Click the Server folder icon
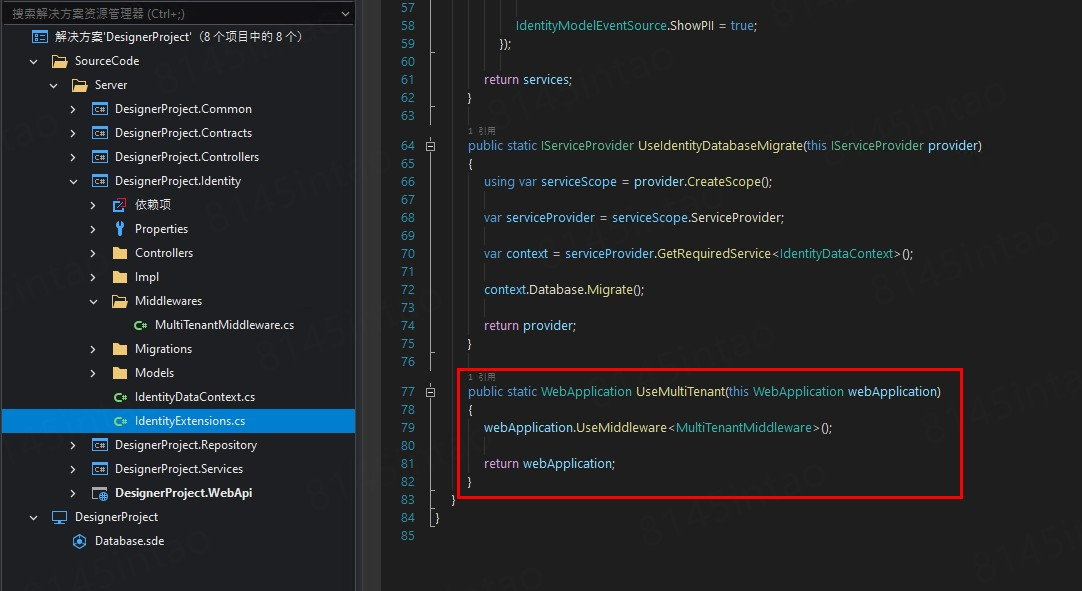 coord(80,85)
